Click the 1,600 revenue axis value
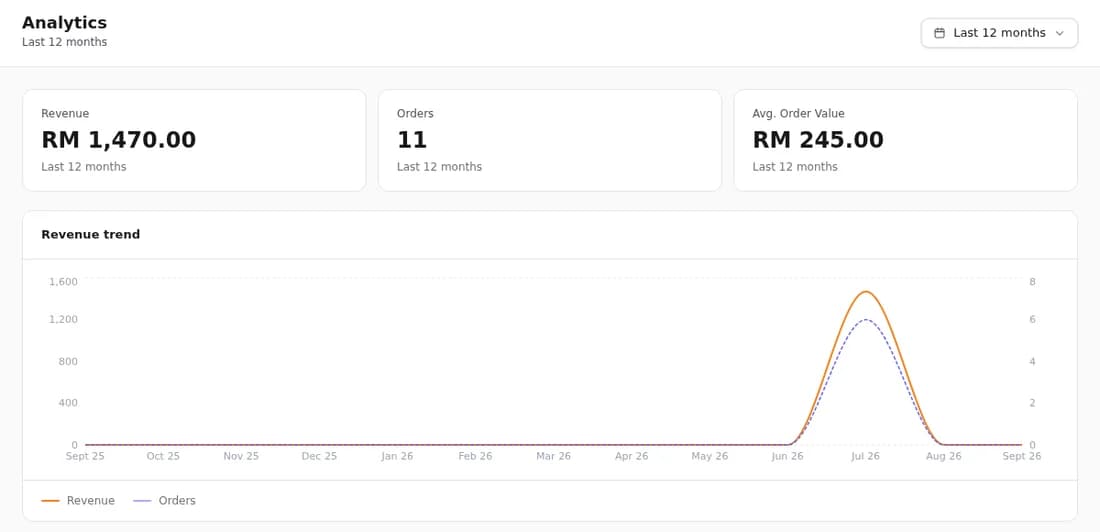Image resolution: width=1100 pixels, height=532 pixels. 63,281
